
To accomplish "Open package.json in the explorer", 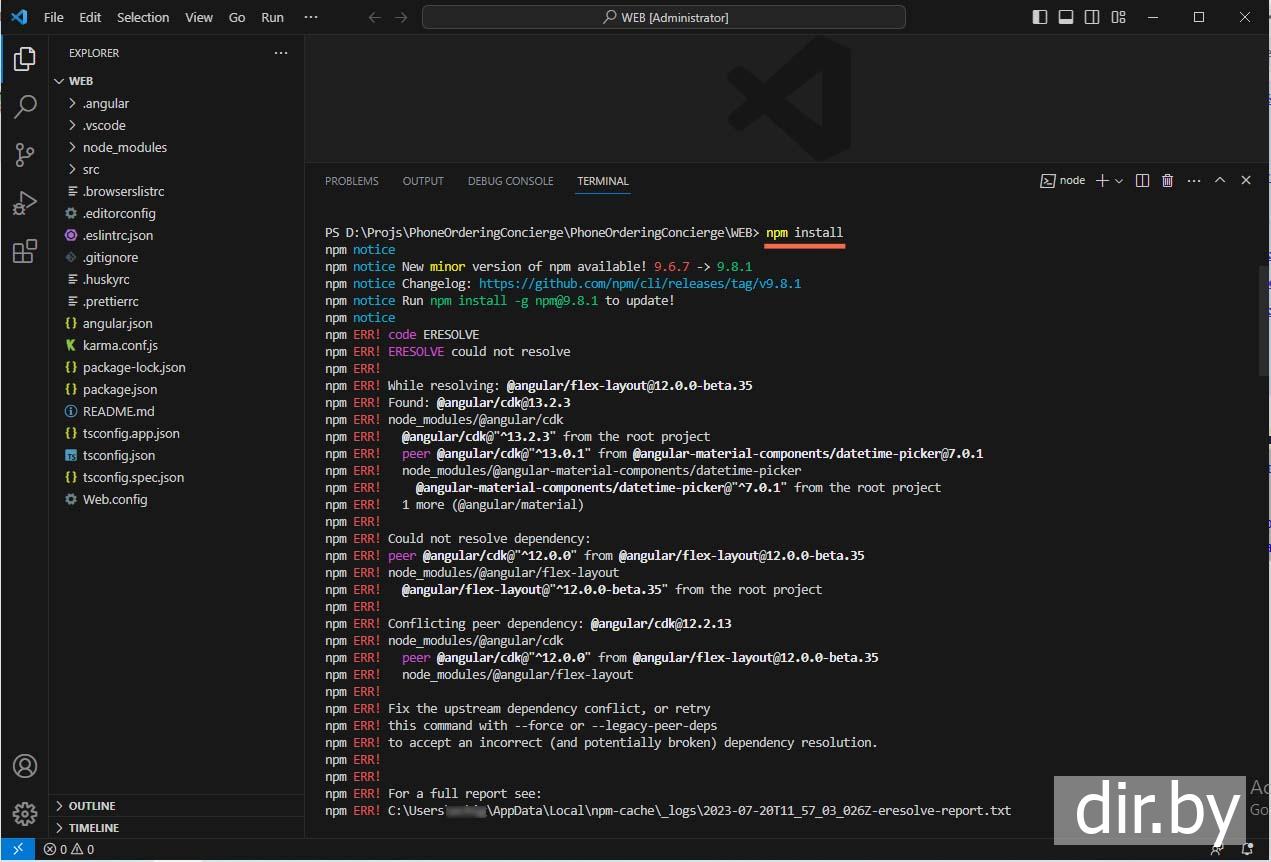I will pyautogui.click(x=120, y=389).
